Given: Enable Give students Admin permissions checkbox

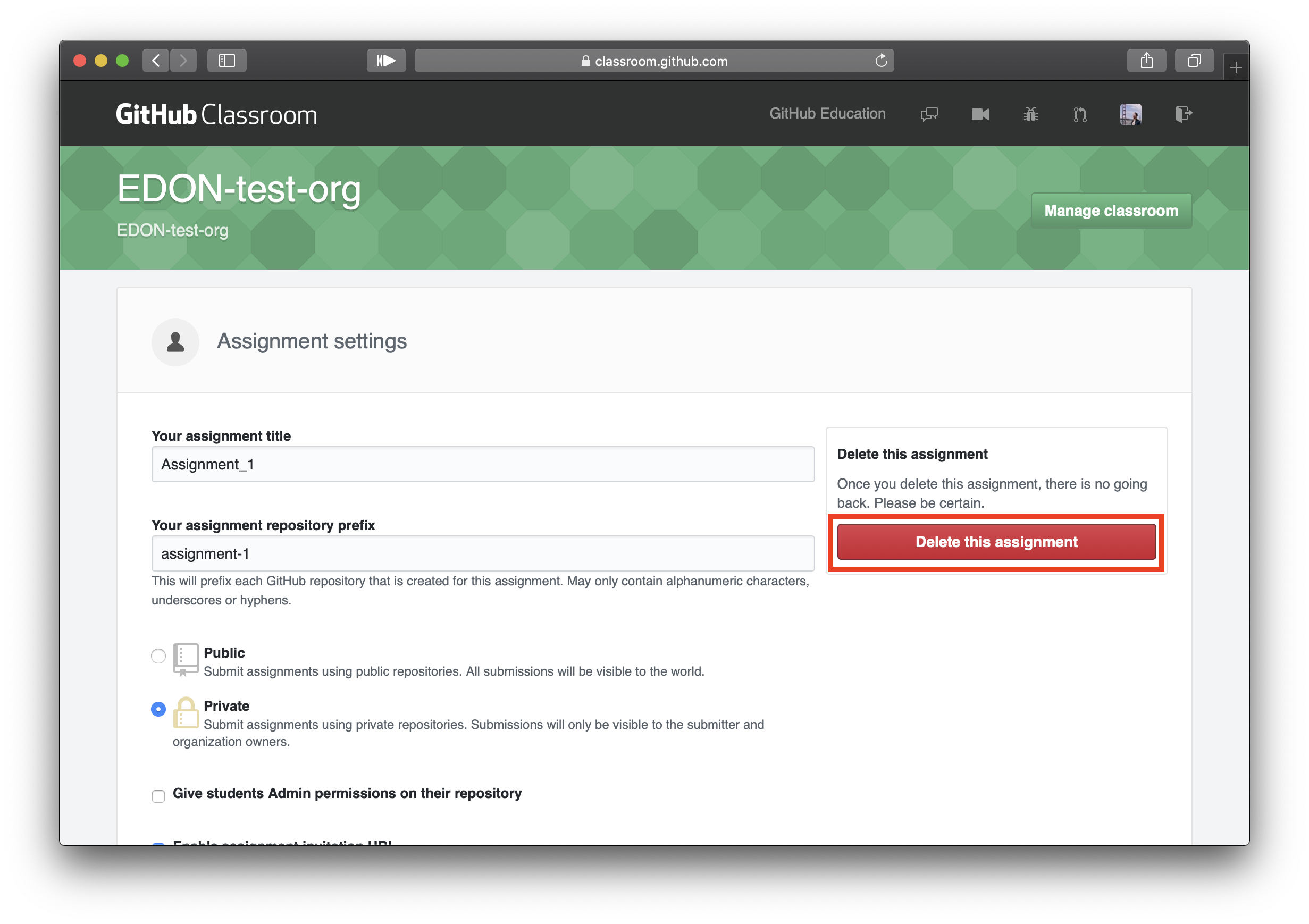Looking at the screenshot, I should point(158,796).
